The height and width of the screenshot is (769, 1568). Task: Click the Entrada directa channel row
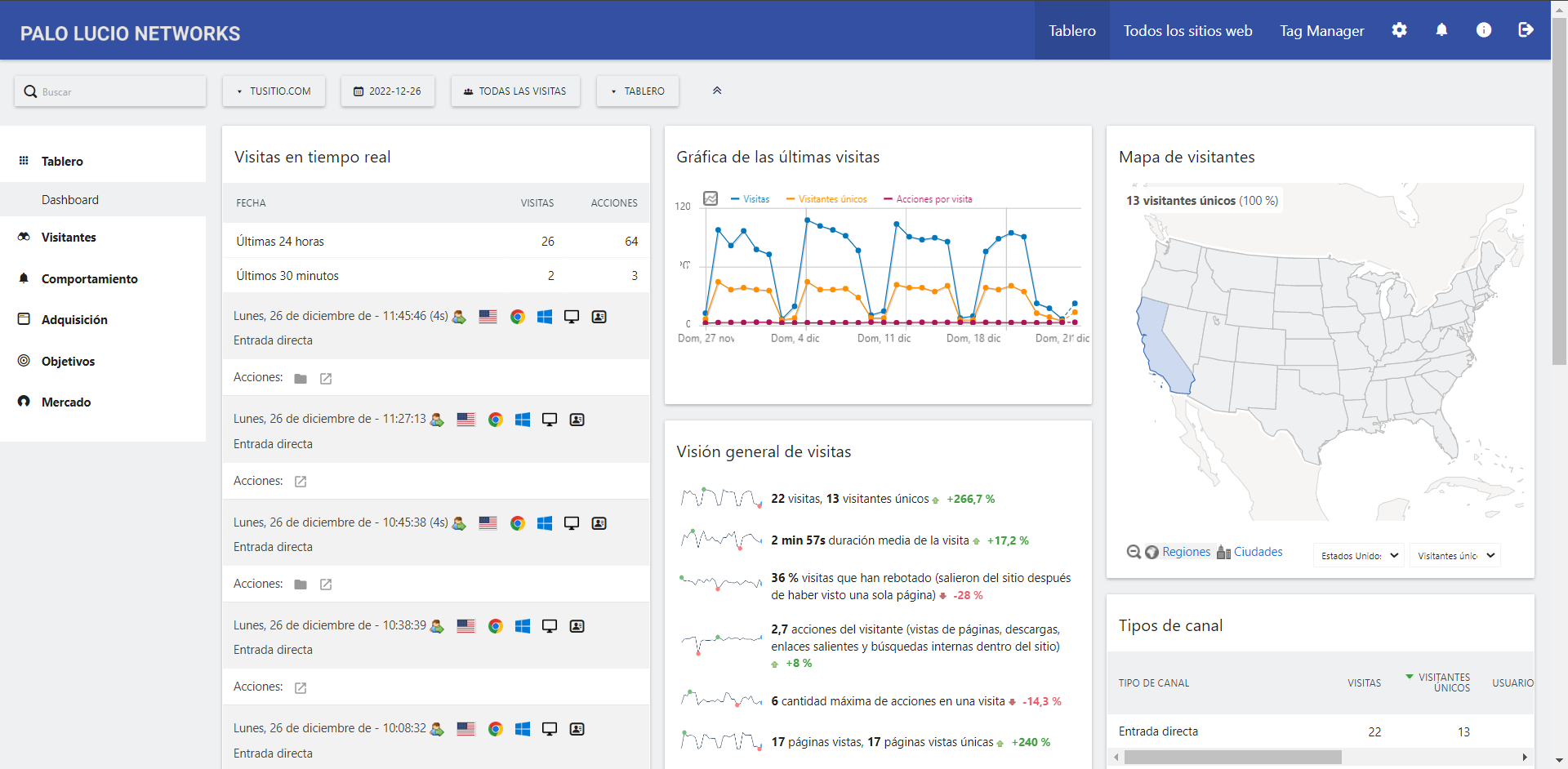[x=1321, y=732]
